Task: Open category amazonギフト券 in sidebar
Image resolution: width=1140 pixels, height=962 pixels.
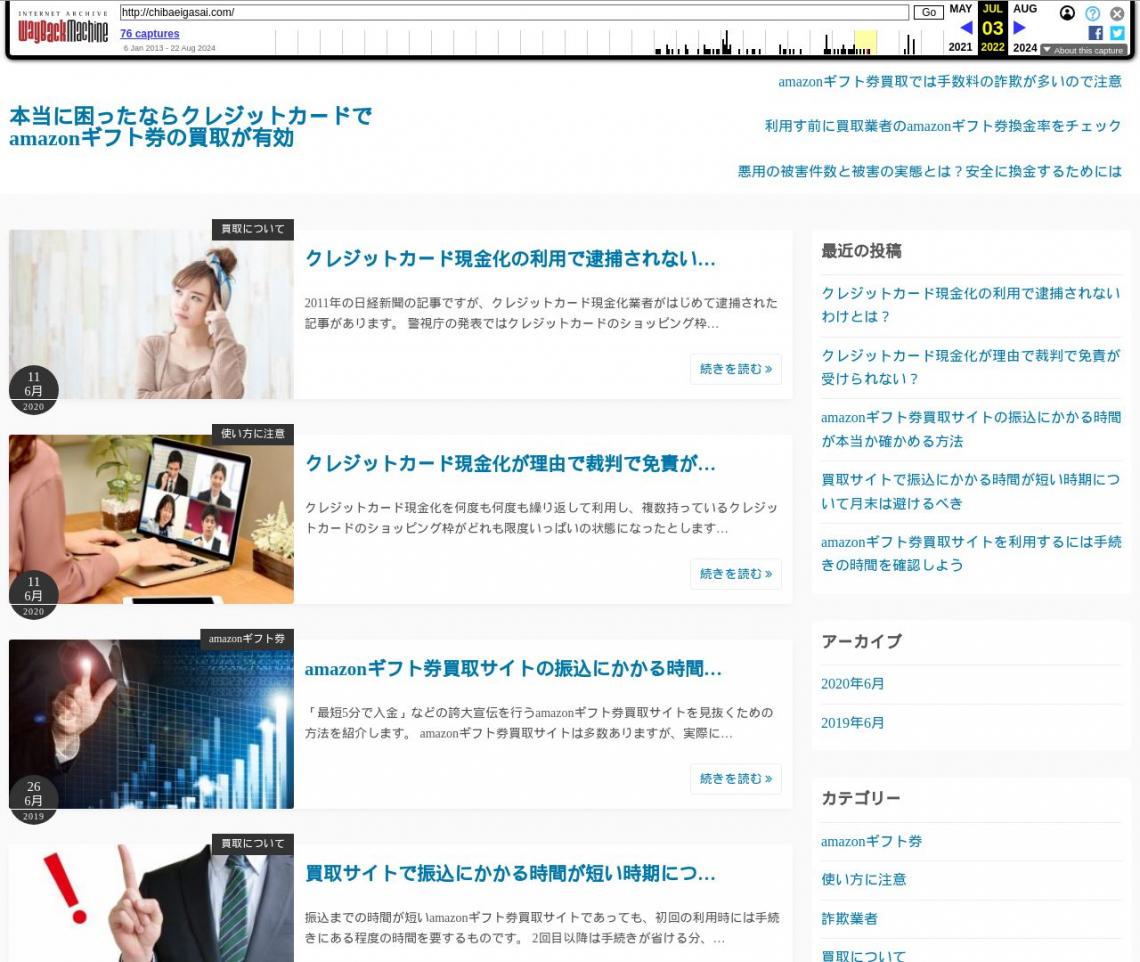Action: (871, 841)
